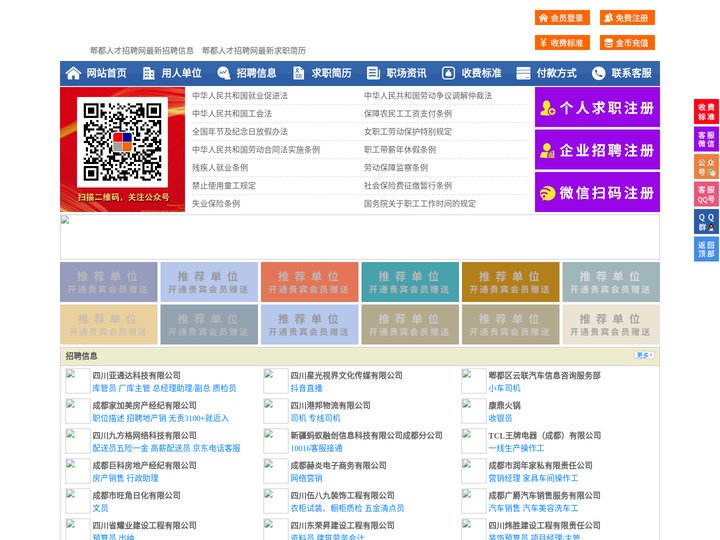Open link 中华人民共和国工会法
This screenshot has height=540, width=720.
(x=232, y=113)
